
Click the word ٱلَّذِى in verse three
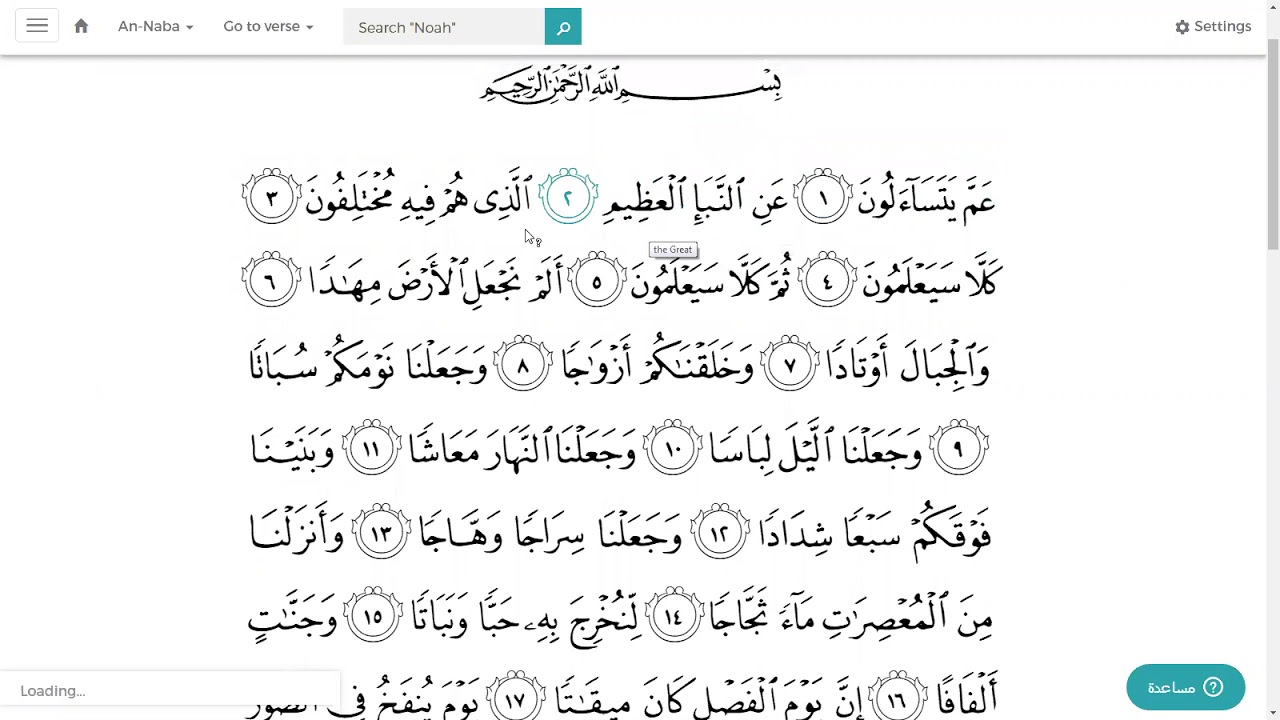point(501,196)
